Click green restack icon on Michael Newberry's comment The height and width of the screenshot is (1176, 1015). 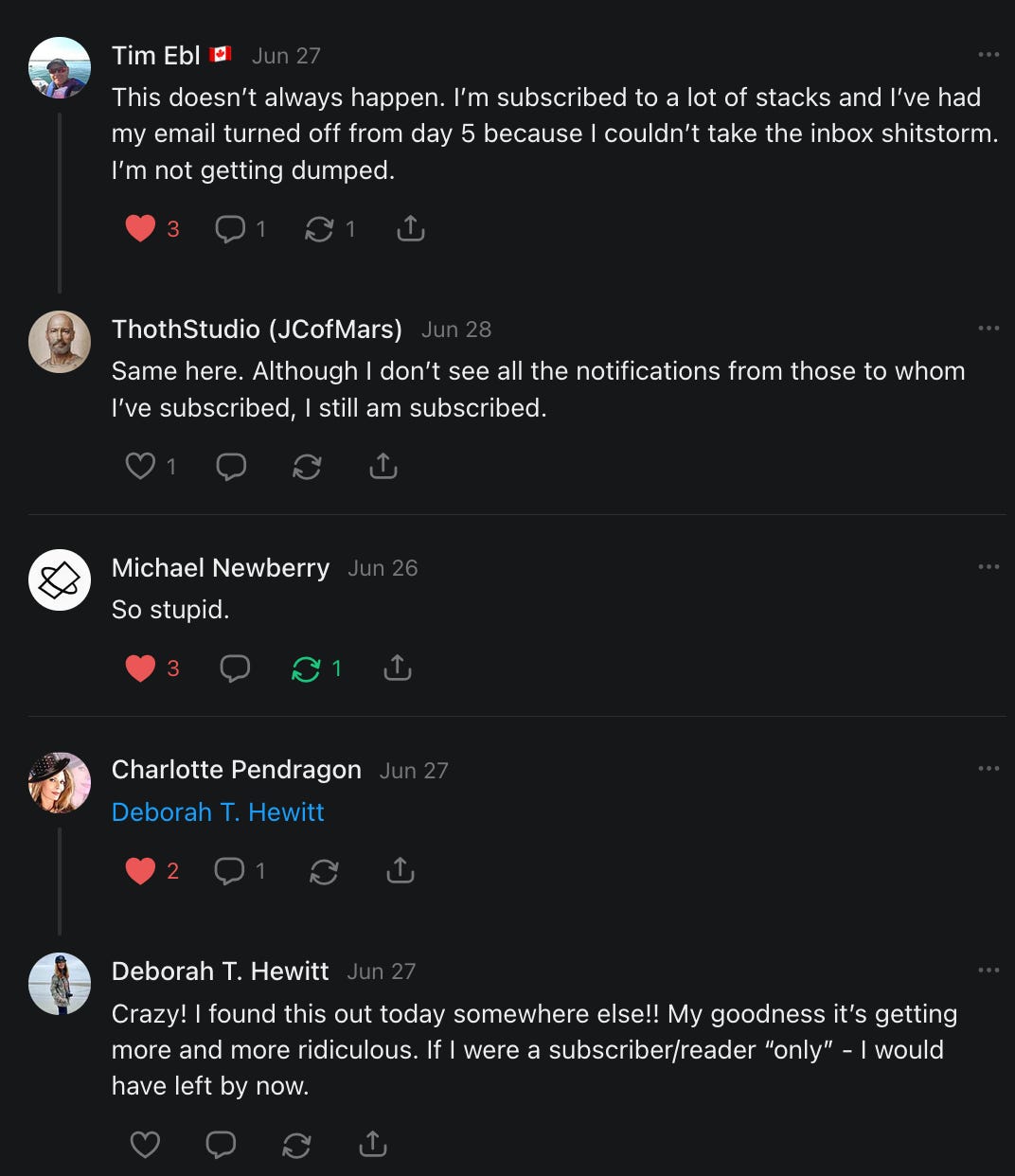306,668
